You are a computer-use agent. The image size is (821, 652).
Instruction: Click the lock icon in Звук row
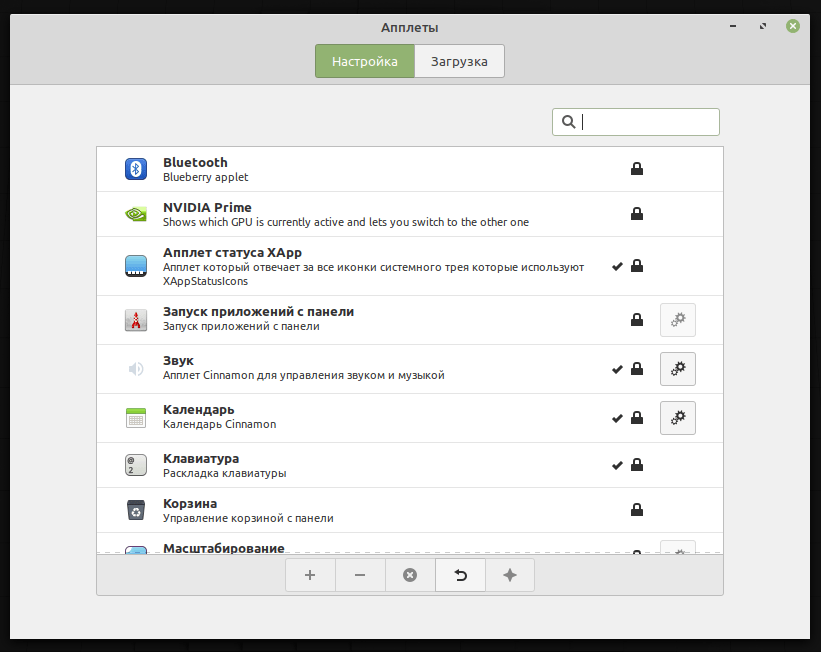point(637,369)
